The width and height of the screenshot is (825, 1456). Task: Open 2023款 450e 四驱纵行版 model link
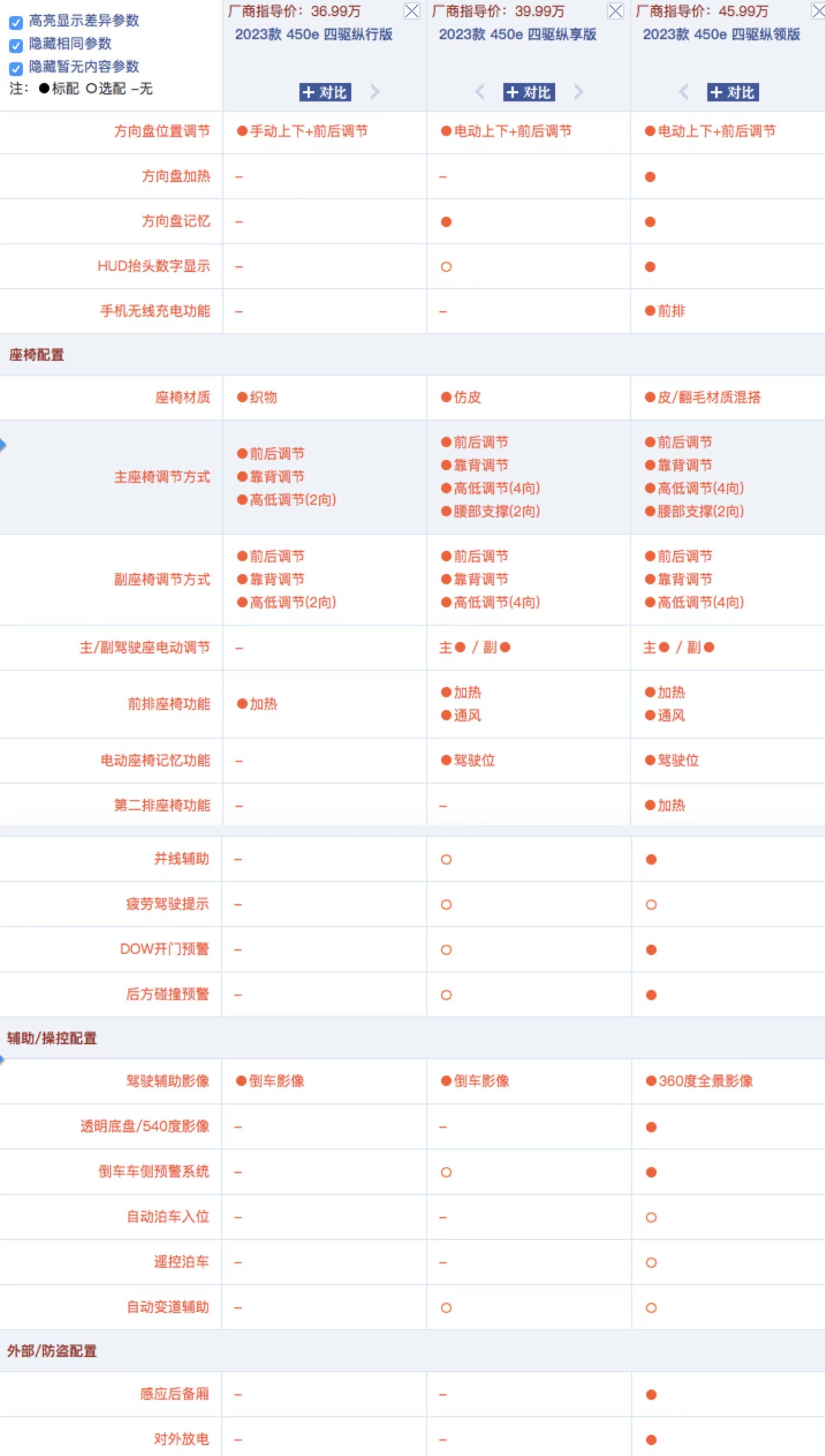coord(314,34)
